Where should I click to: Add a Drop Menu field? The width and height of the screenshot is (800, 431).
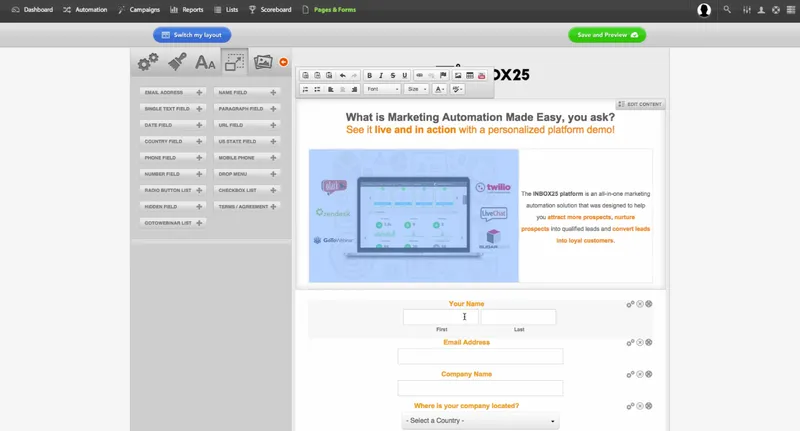tap(247, 174)
